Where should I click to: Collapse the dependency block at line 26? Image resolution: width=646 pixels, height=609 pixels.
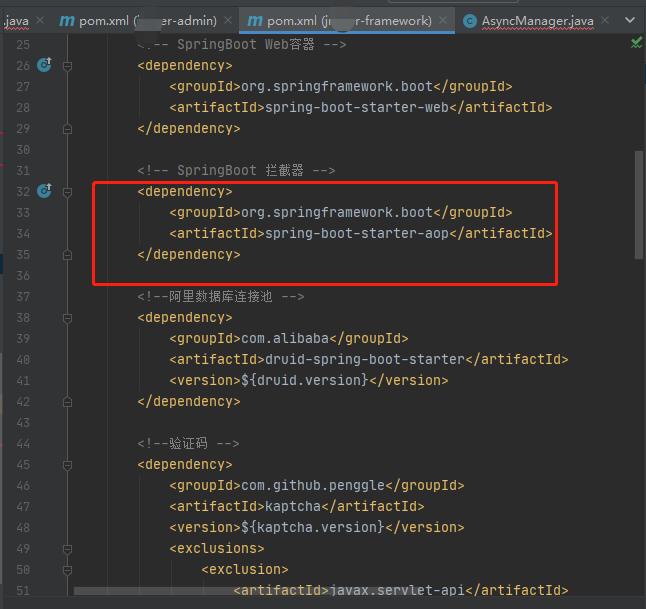(68, 66)
